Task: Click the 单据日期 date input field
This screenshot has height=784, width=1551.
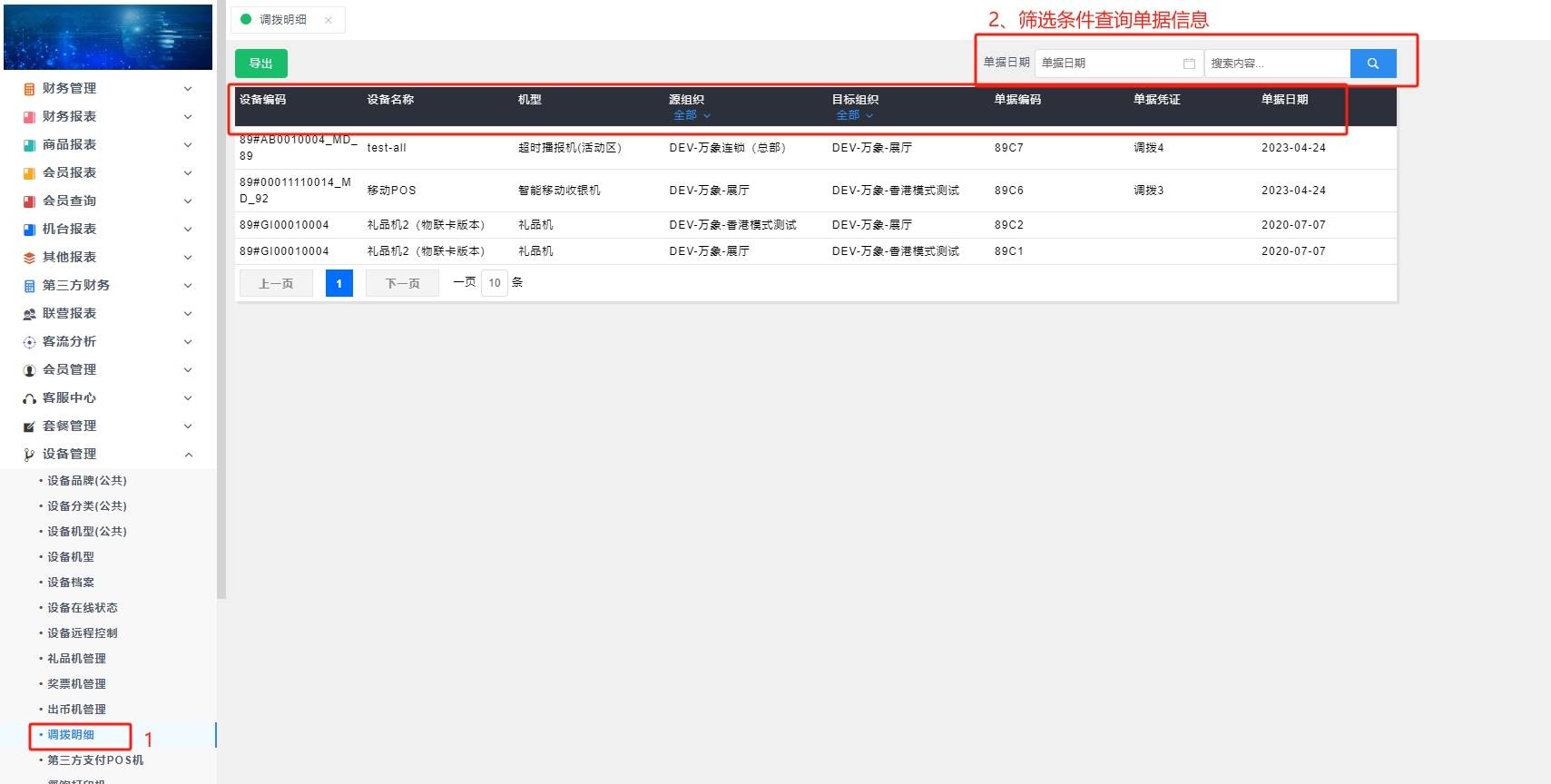Action: (x=1118, y=64)
